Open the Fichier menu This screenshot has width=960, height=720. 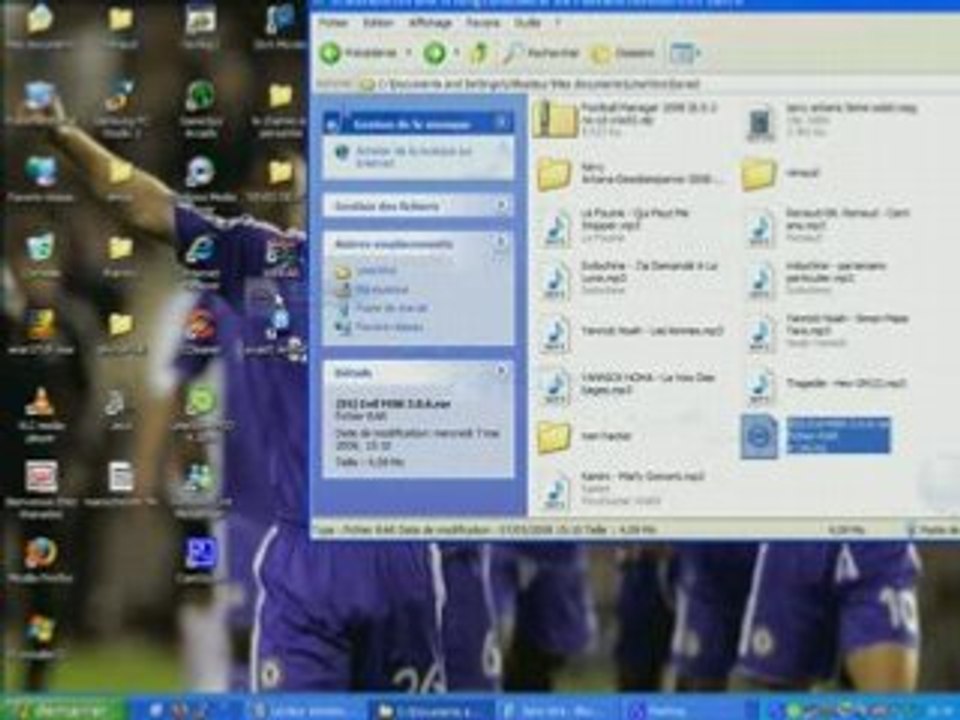334,23
